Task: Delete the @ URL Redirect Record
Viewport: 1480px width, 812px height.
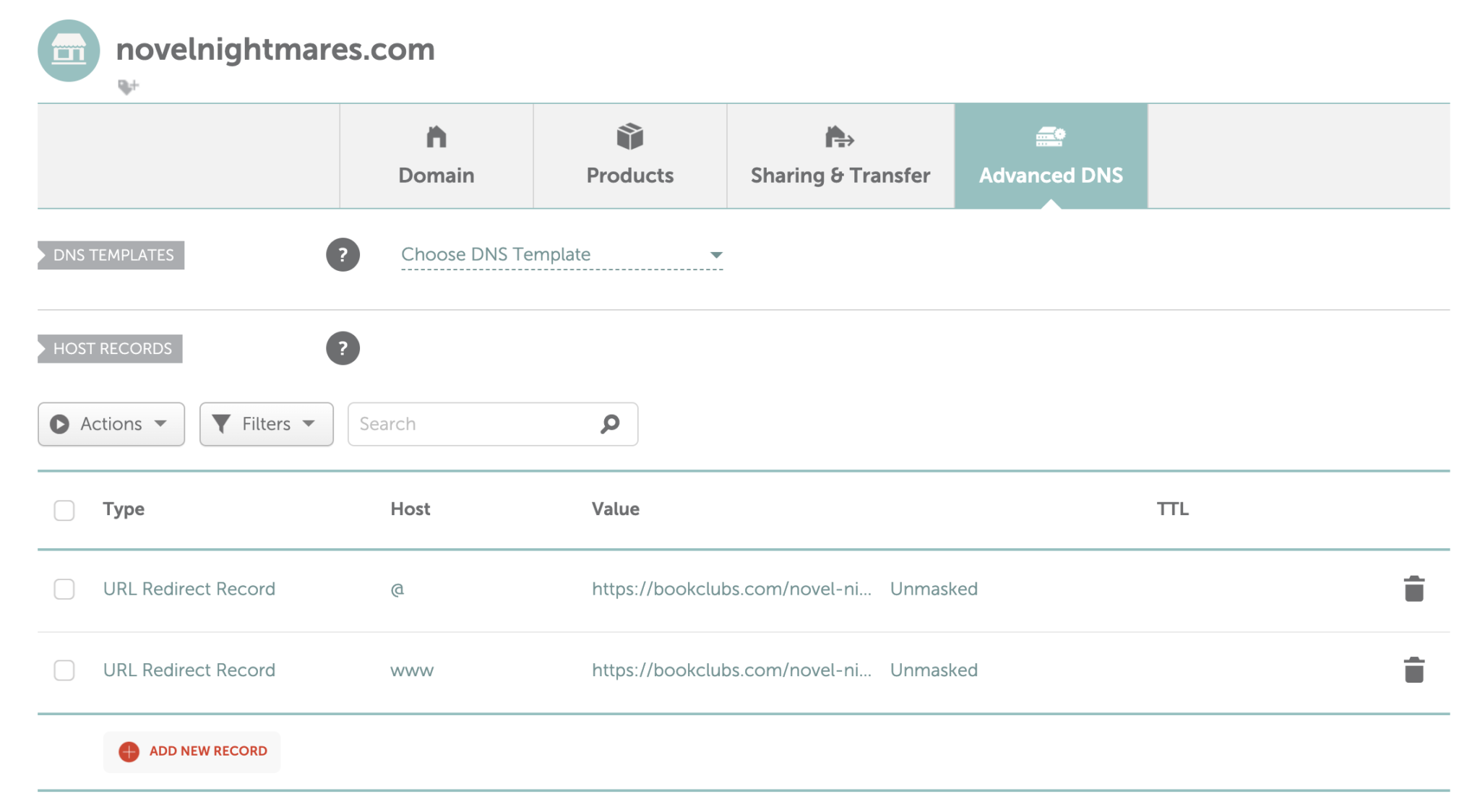Action: click(x=1414, y=588)
